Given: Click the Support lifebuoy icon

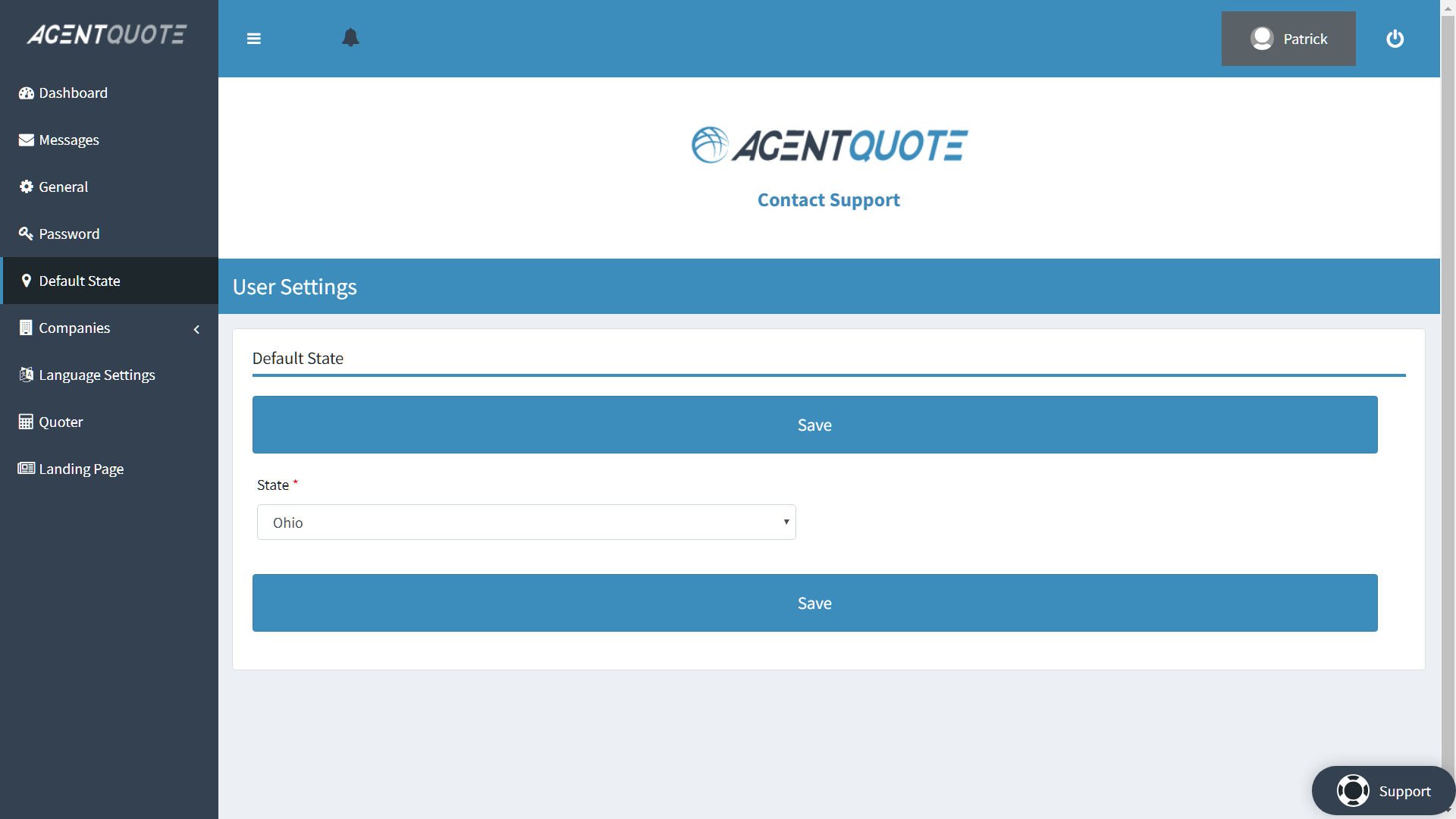Looking at the screenshot, I should [x=1353, y=791].
